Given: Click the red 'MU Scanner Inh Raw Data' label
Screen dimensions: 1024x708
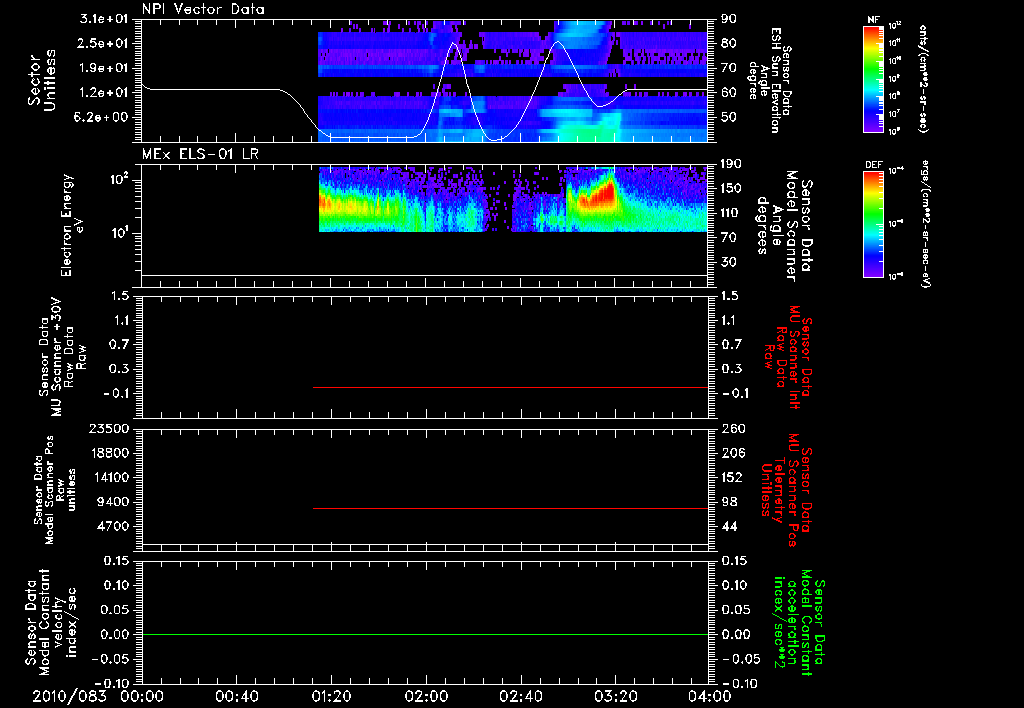Looking at the screenshot, I should (x=788, y=357).
